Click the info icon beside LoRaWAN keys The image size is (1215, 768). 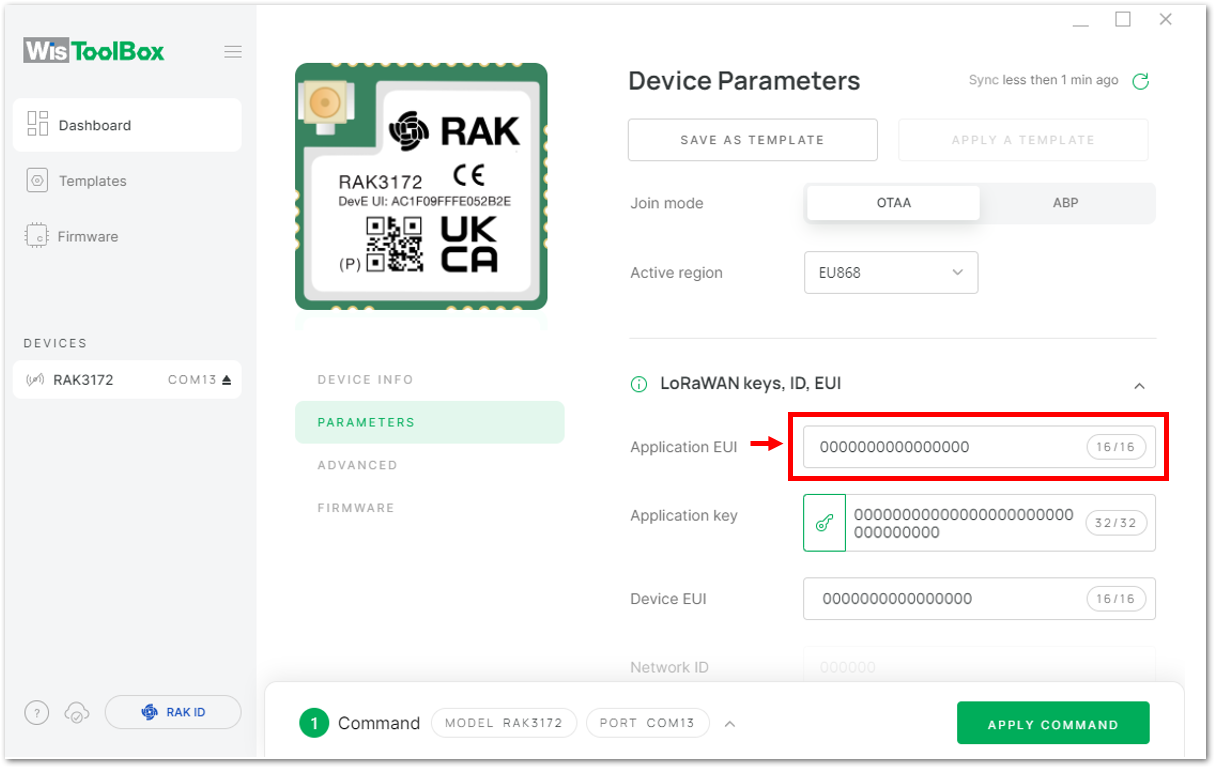639,384
